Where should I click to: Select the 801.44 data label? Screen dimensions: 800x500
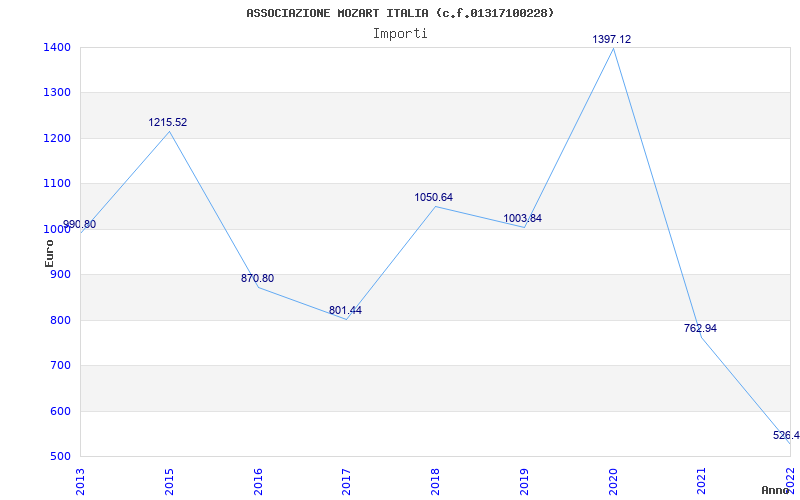(x=345, y=310)
